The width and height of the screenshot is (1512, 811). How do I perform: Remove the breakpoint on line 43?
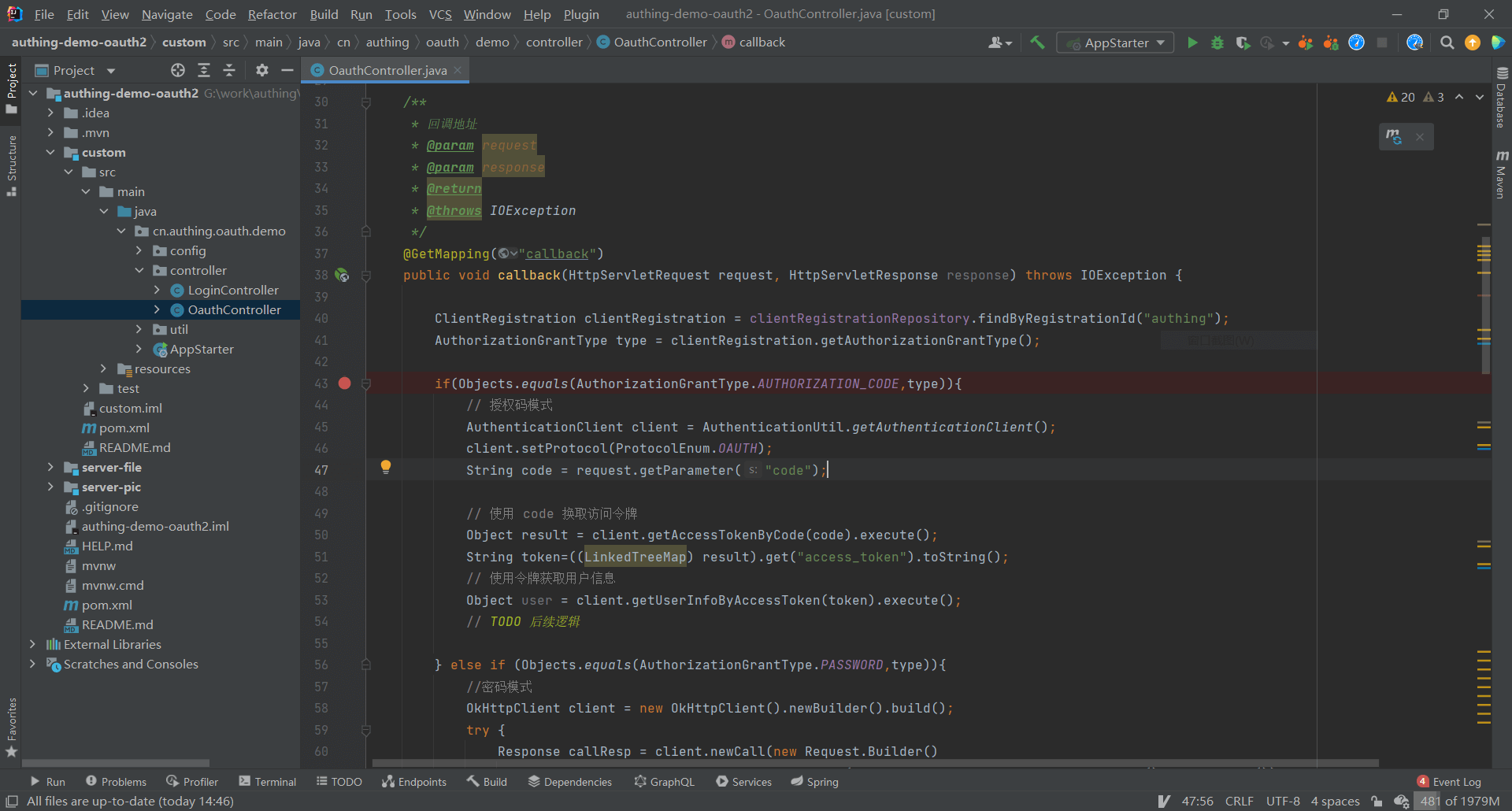pos(344,383)
